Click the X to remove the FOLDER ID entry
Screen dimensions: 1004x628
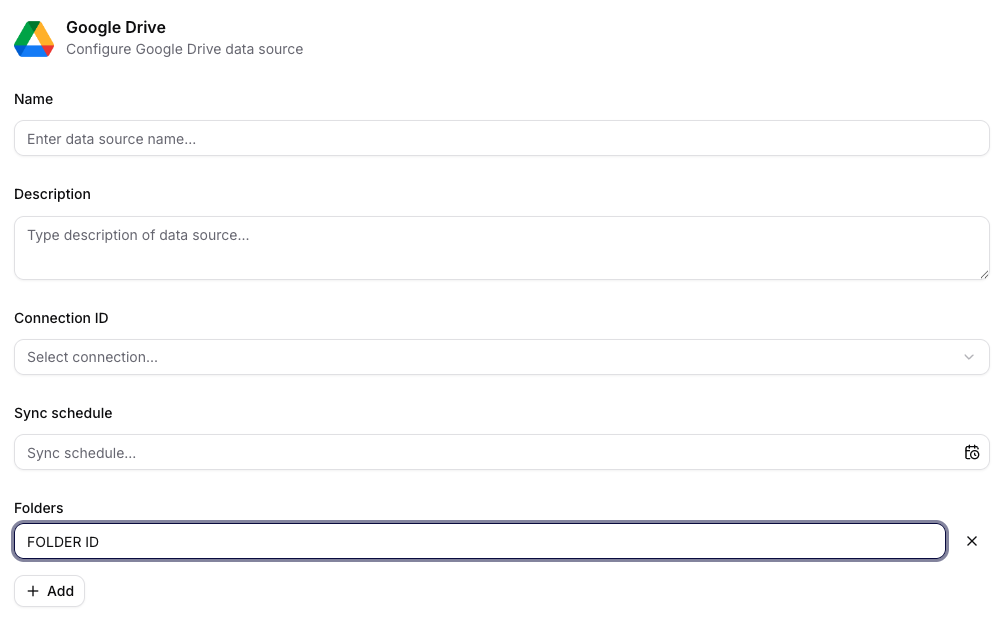tap(971, 541)
